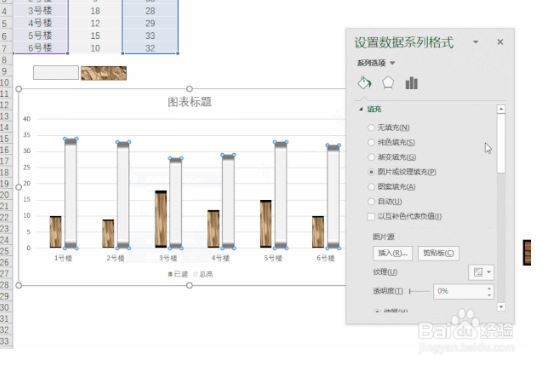
Task: Select the 纯色填充(S) radio option
Action: [371, 142]
